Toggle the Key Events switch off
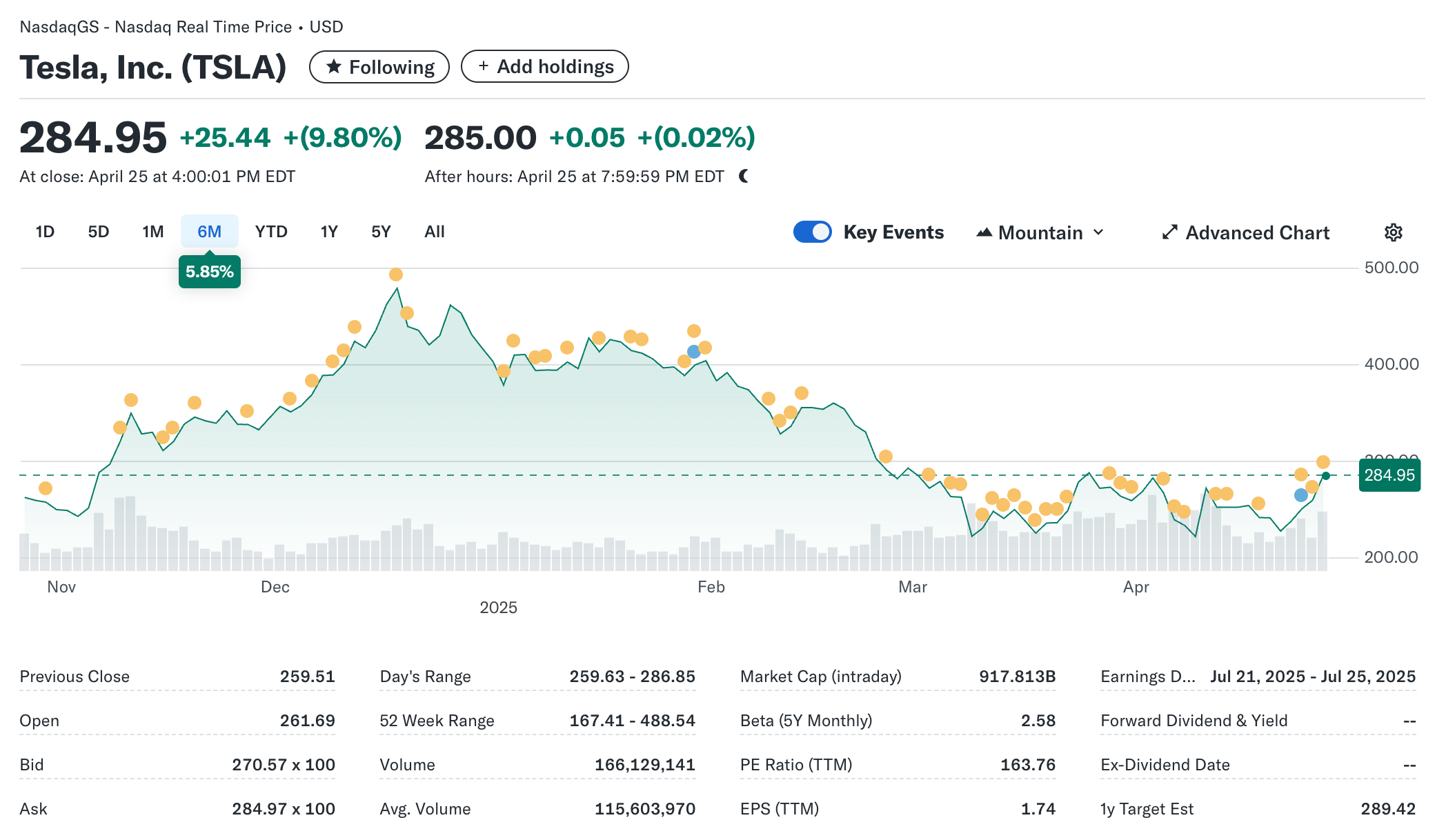This screenshot has width=1446, height=840. 812,232
